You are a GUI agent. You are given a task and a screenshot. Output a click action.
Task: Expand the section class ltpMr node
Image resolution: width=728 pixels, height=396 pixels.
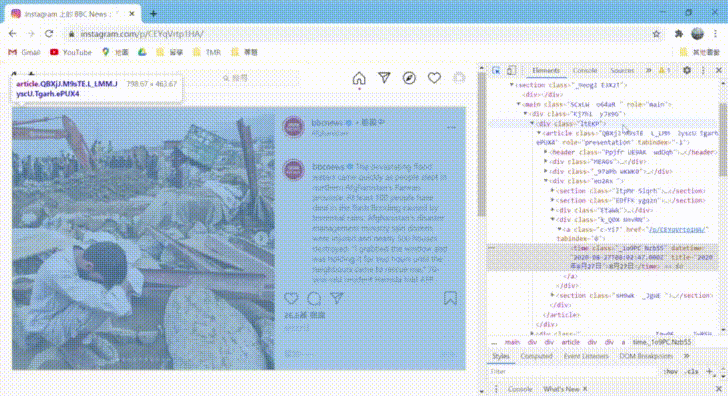pos(552,191)
